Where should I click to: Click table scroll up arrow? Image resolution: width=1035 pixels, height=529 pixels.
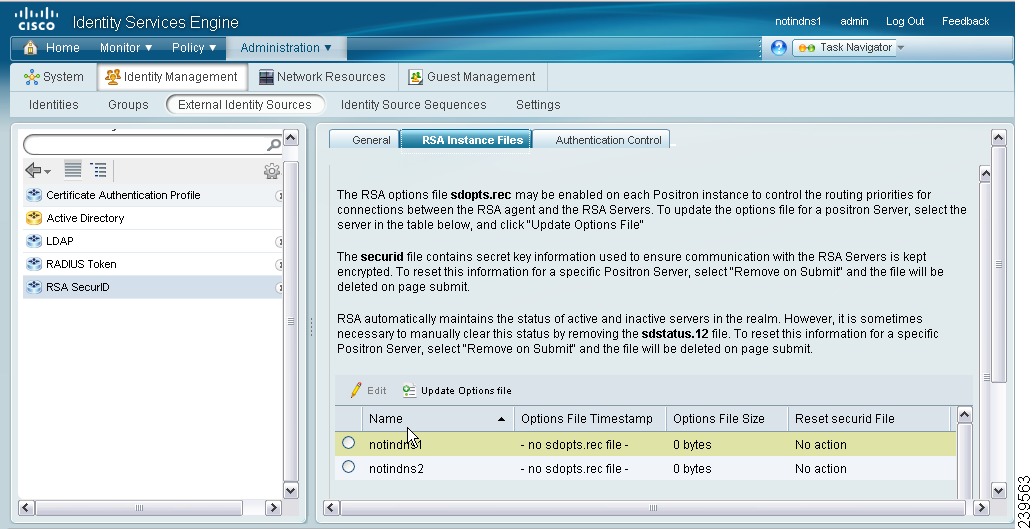point(964,415)
